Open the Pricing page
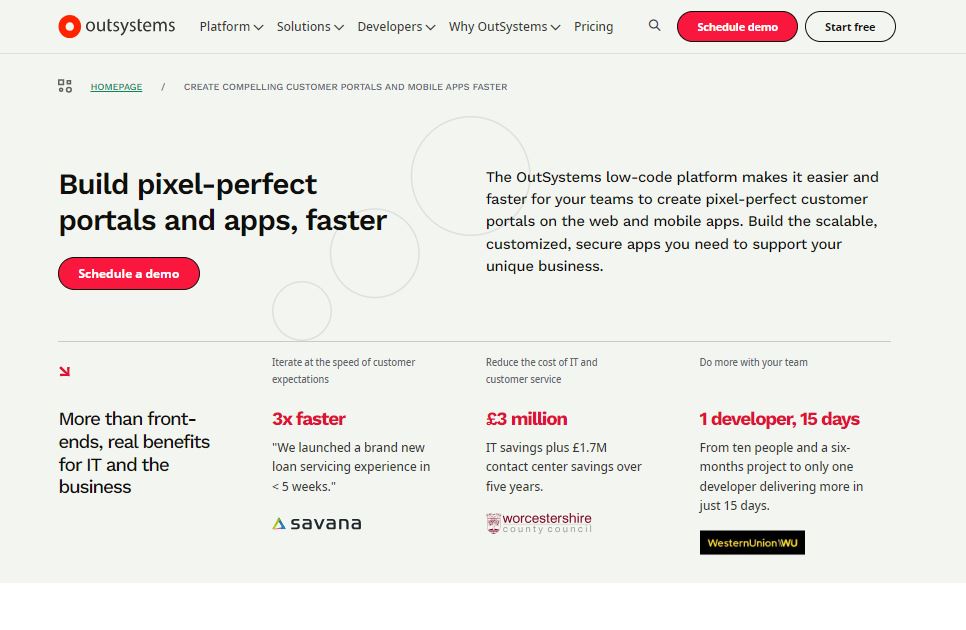This screenshot has width=966, height=630. (593, 26)
